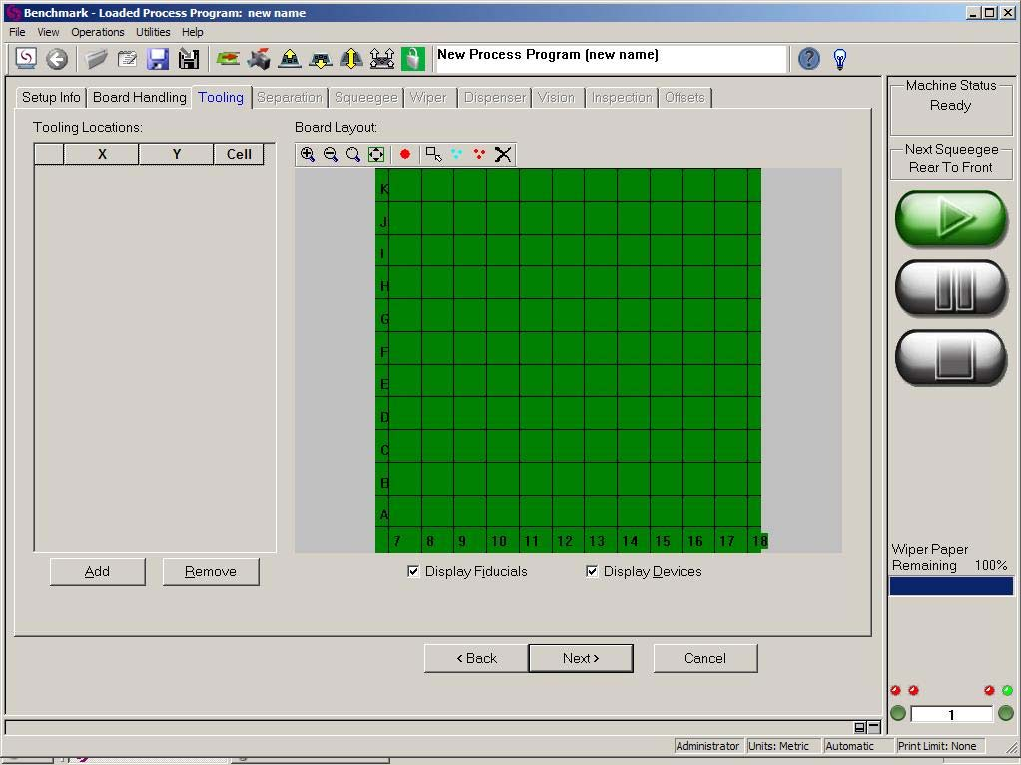Click the monitor logo icon in toolbar
Image resolution: width=1021 pixels, height=765 pixels.
pyautogui.click(x=26, y=59)
